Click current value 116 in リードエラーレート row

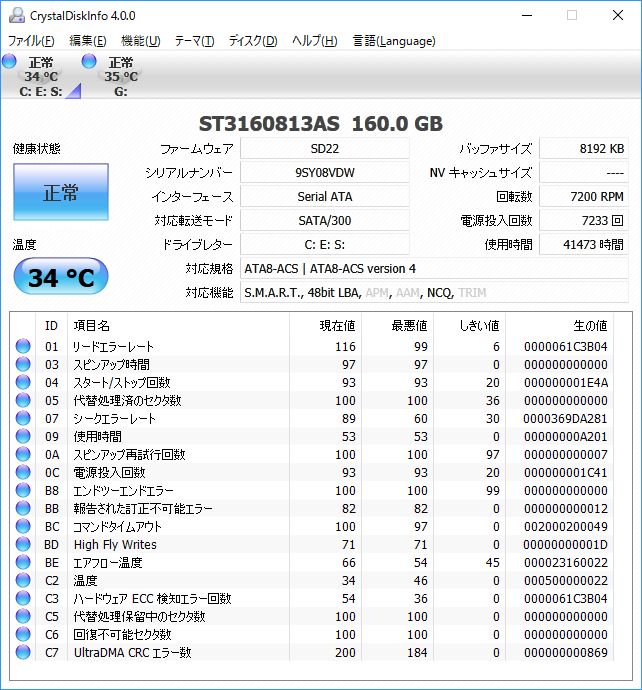(x=345, y=347)
